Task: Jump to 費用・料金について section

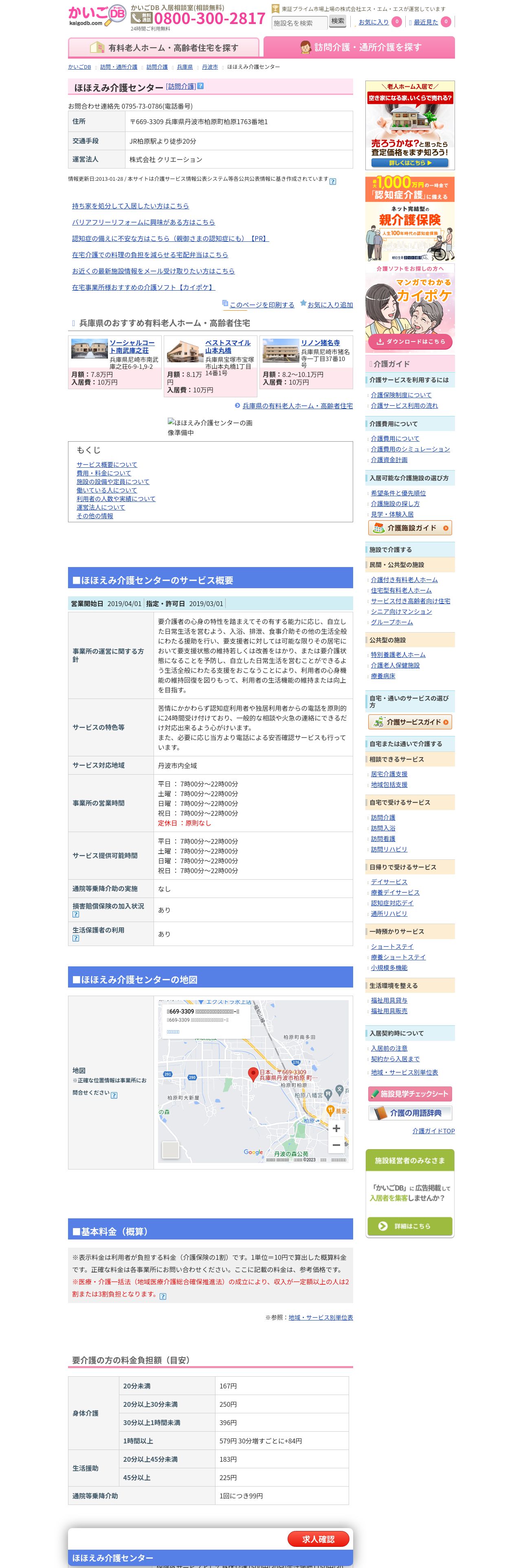Action: pyautogui.click(x=103, y=473)
